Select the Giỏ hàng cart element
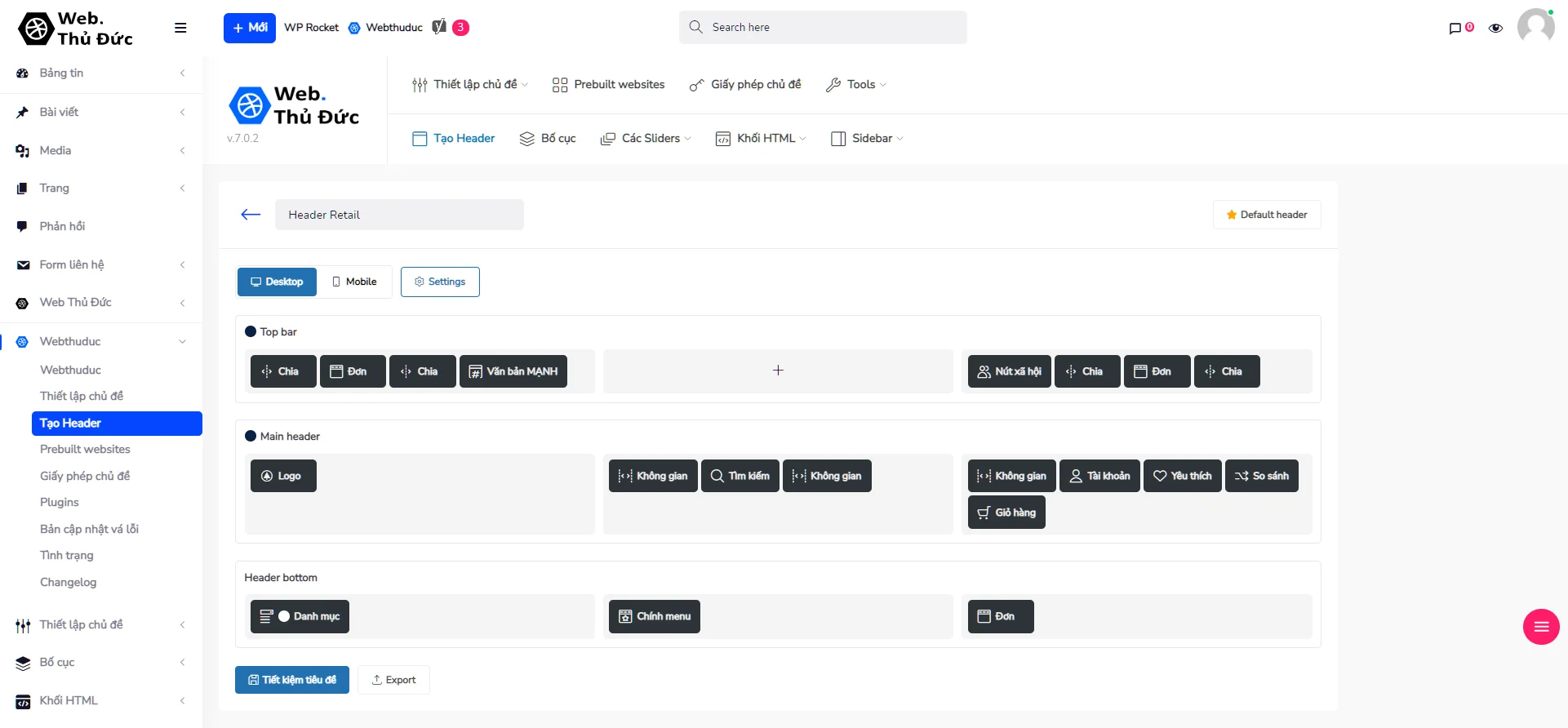 [1006, 513]
